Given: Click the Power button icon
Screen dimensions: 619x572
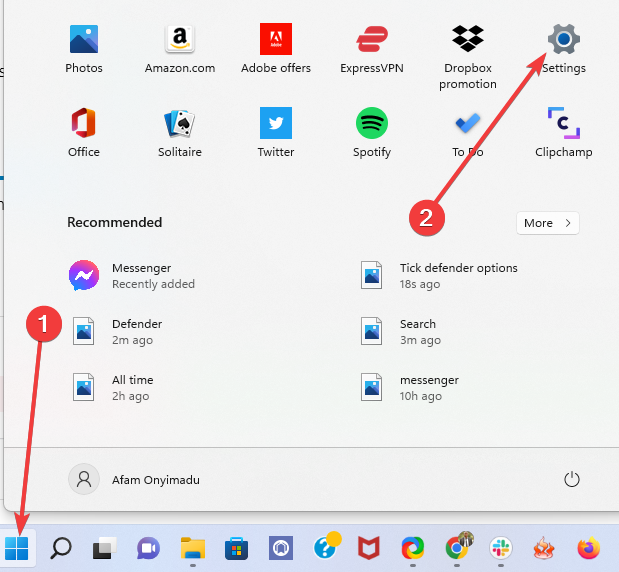Looking at the screenshot, I should [571, 480].
